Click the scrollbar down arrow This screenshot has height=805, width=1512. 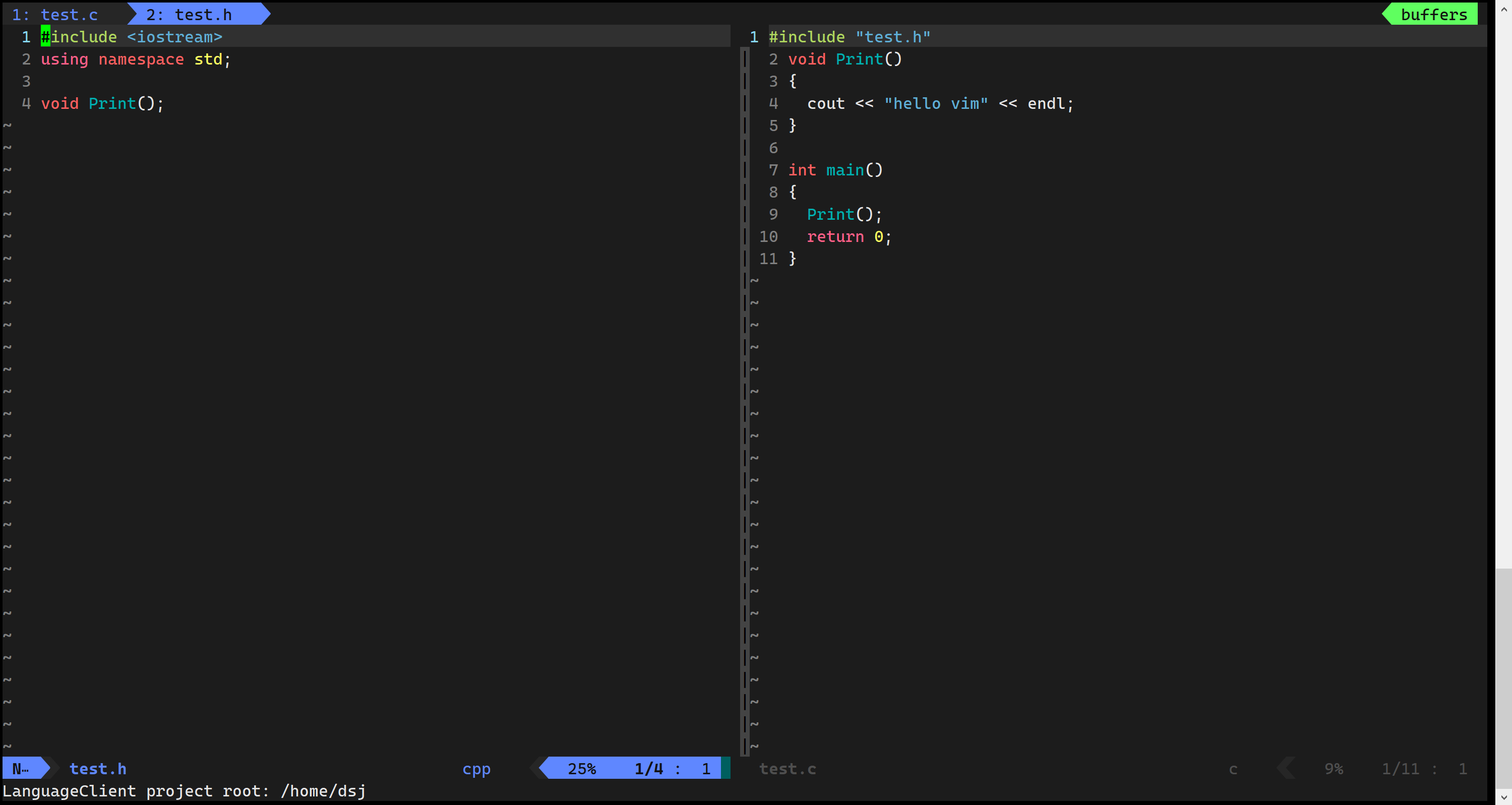(x=1503, y=797)
